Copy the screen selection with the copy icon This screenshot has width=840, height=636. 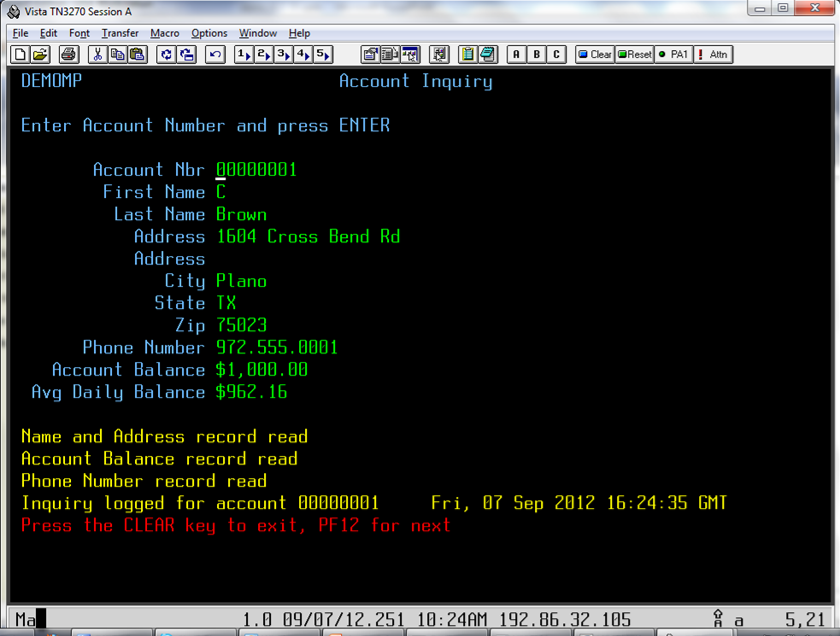(117, 54)
